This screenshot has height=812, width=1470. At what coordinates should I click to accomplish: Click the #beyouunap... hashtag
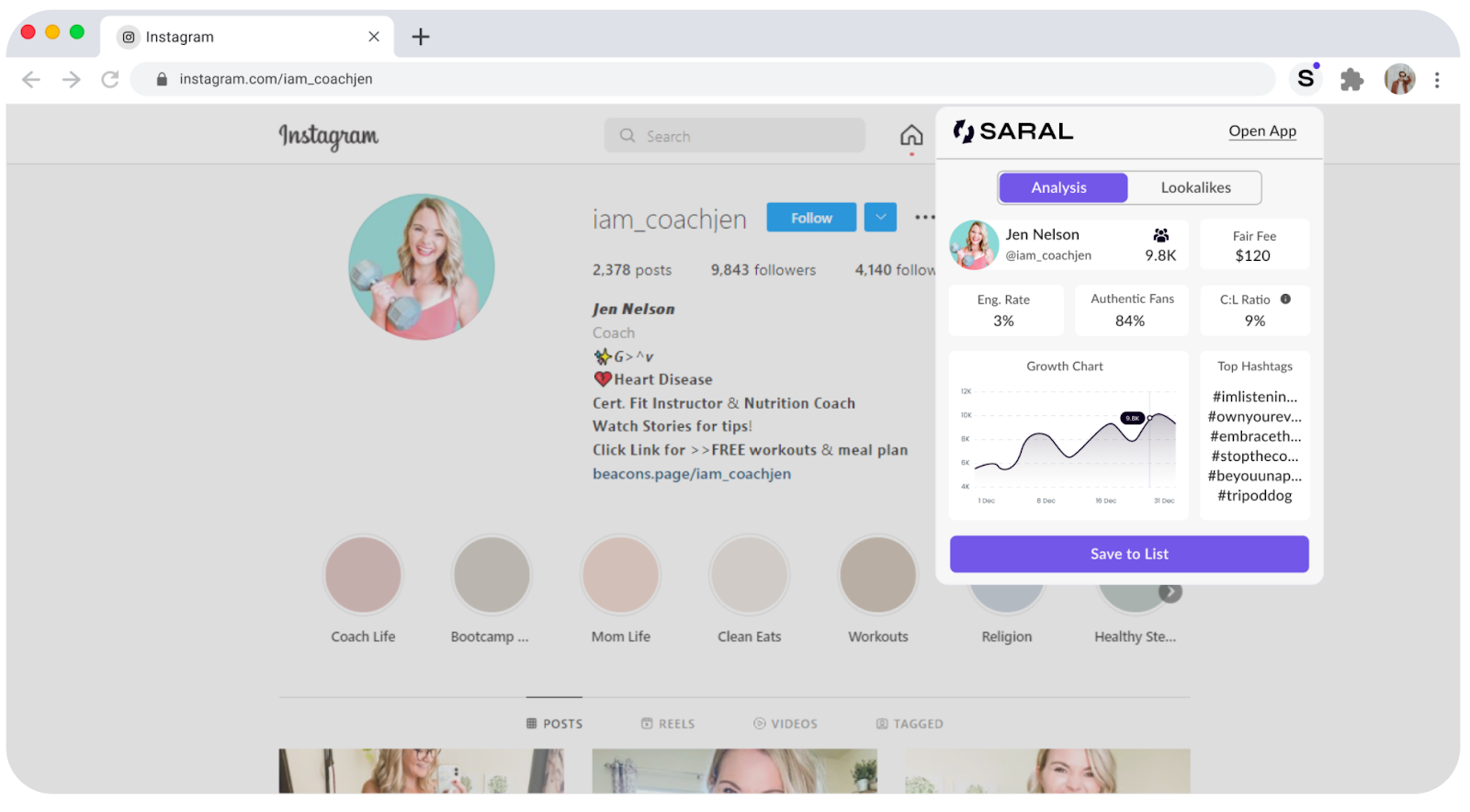1255,476
